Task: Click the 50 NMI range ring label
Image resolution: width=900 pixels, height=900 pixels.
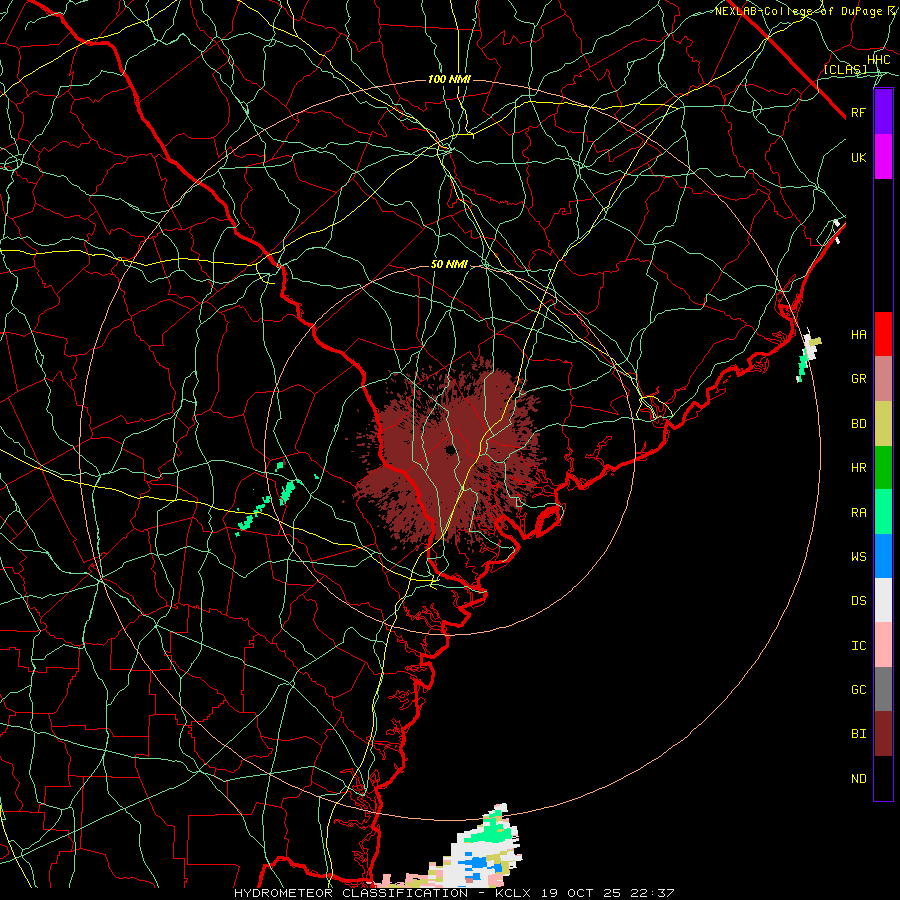Action: coord(449,264)
